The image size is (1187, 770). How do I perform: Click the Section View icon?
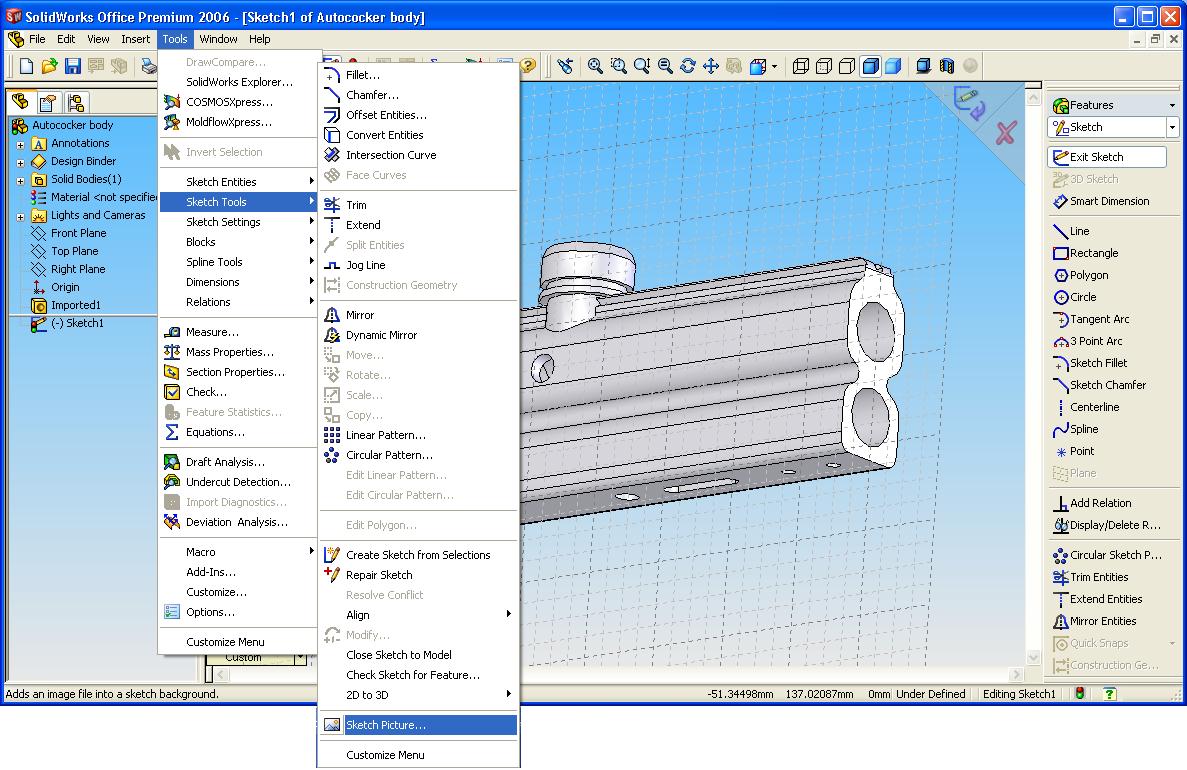tap(946, 67)
